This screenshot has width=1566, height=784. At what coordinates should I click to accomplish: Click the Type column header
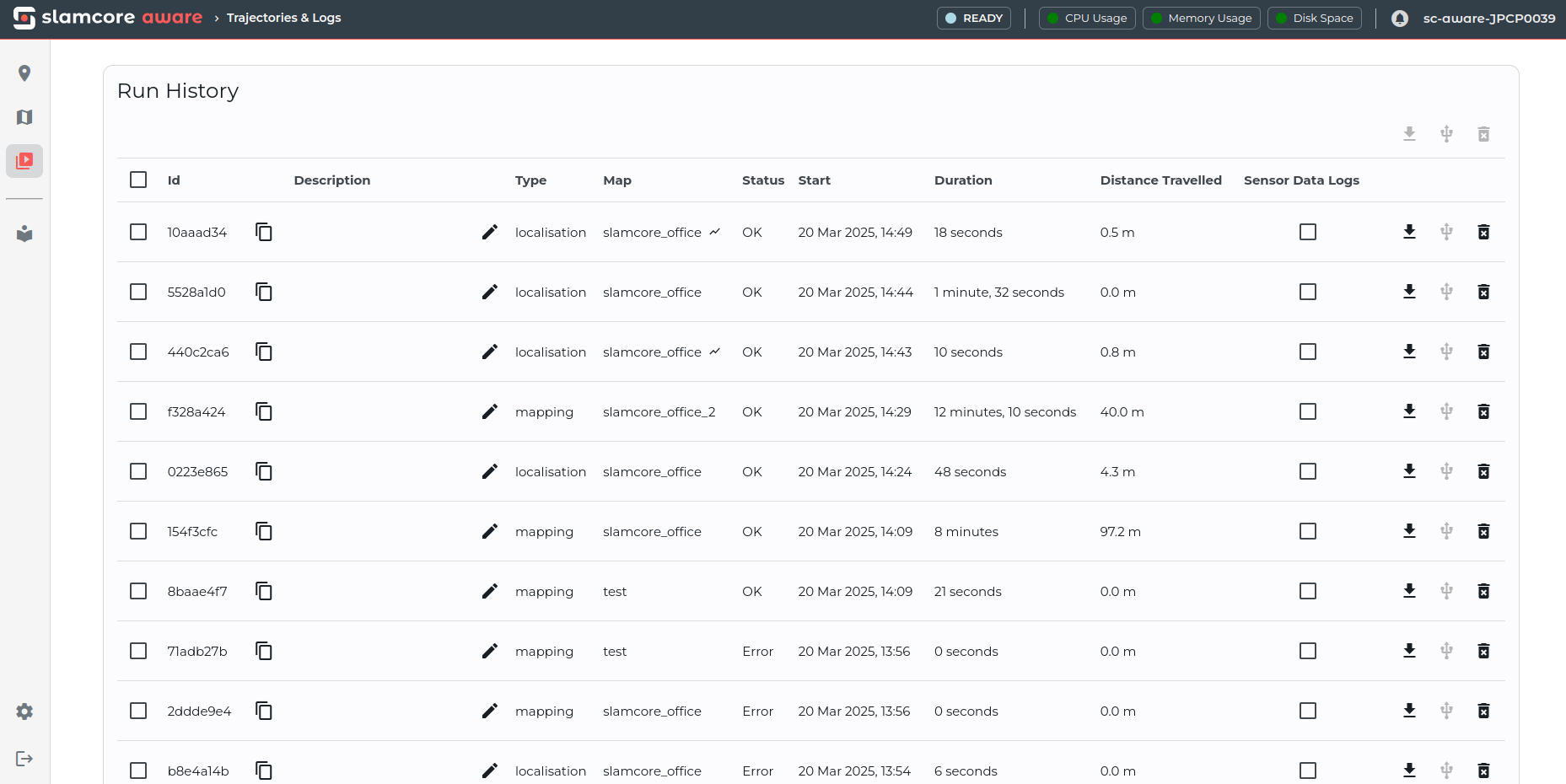[x=531, y=180]
